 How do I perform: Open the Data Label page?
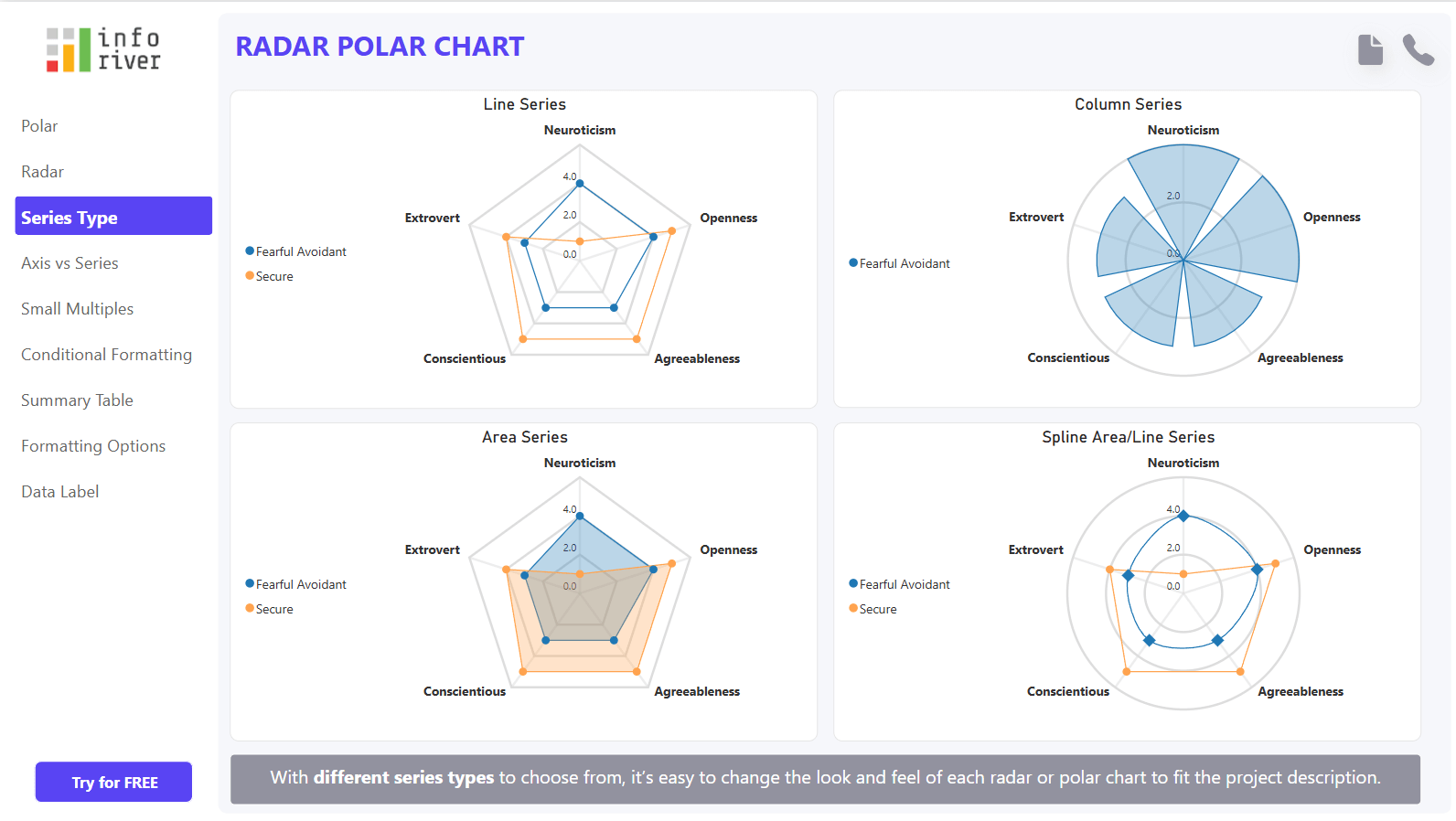(x=59, y=492)
